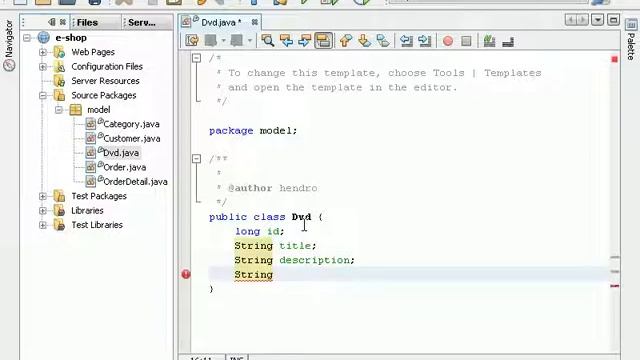Toggle bookmark on current line
Image resolution: width=640 pixels, height=360 pixels.
click(x=383, y=40)
